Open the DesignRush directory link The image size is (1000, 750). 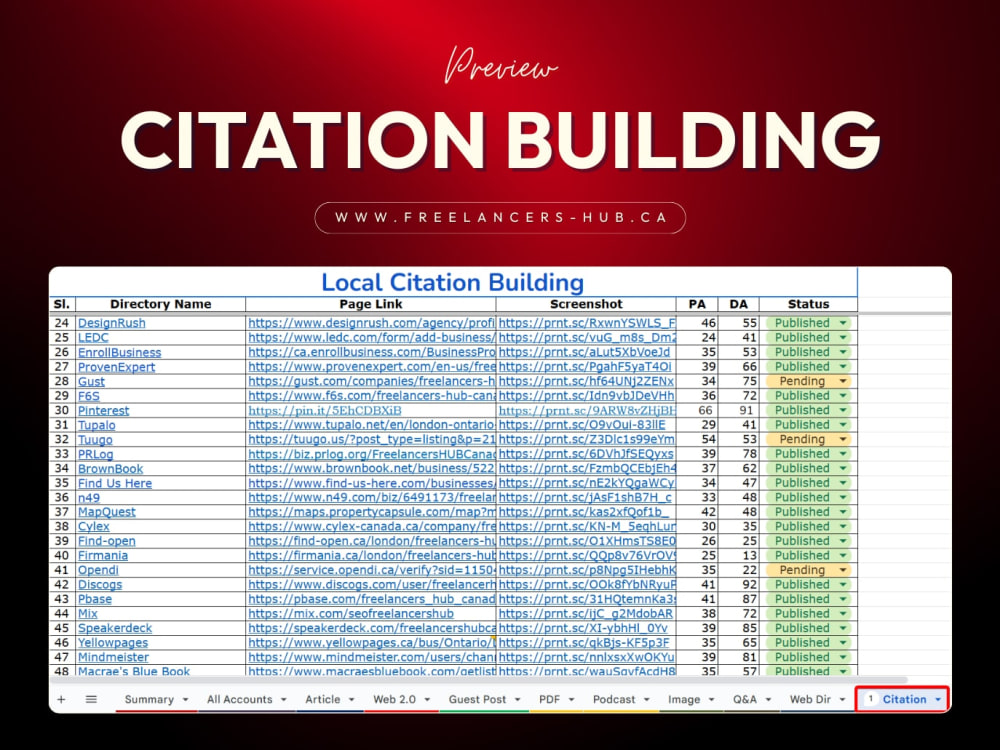pyautogui.click(x=112, y=323)
